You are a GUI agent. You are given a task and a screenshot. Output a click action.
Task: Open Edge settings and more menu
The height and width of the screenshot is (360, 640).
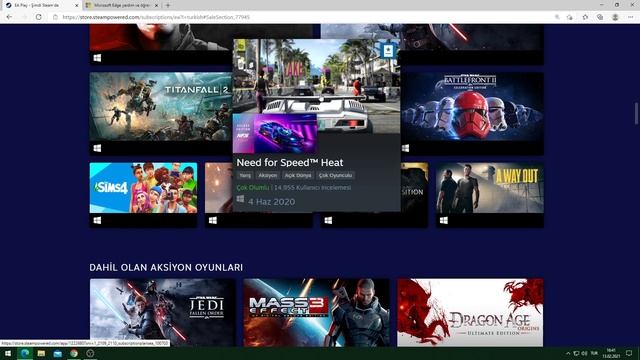[x=631, y=17]
